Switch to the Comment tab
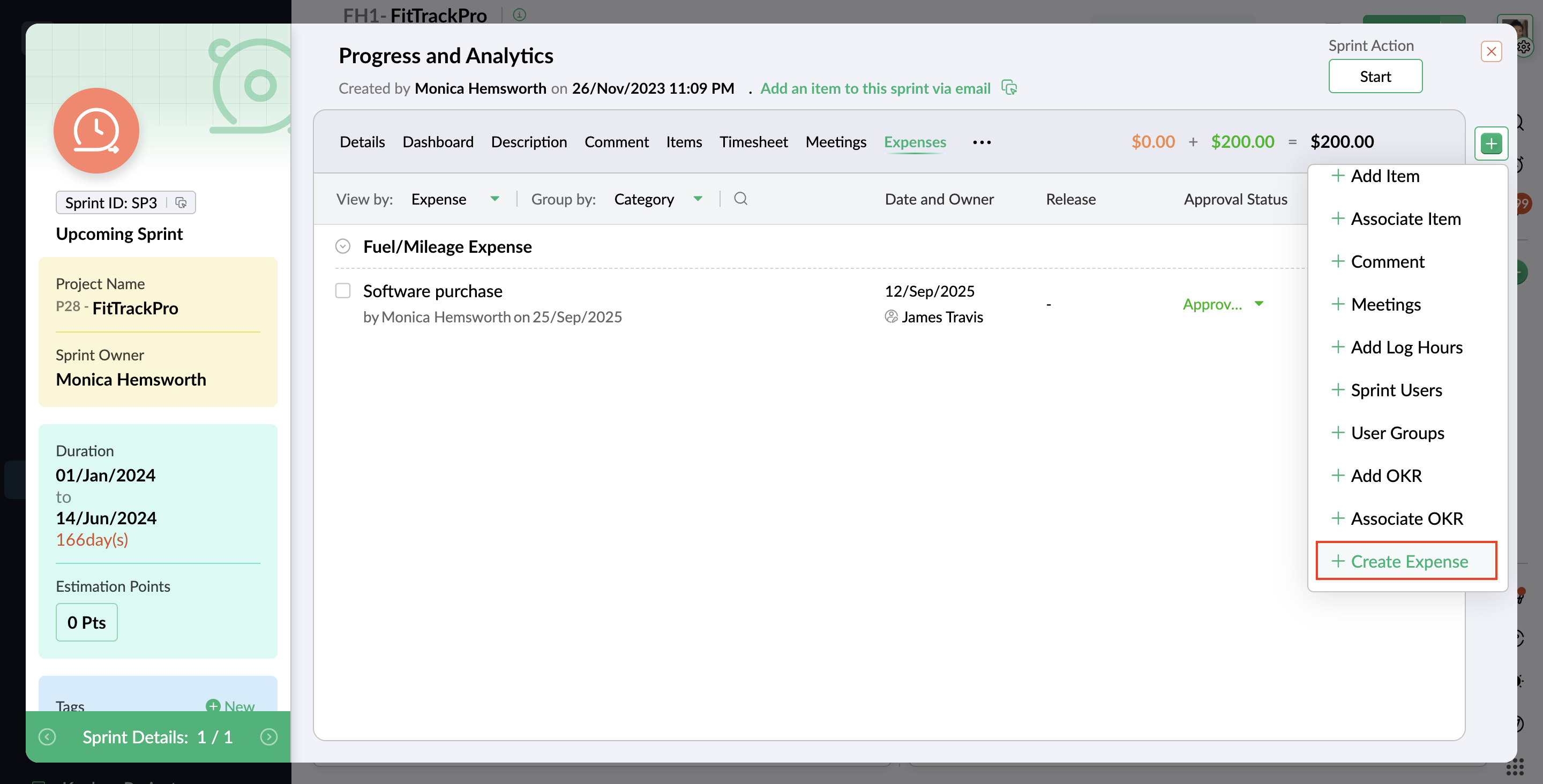Viewport: 1543px width, 784px height. click(616, 142)
